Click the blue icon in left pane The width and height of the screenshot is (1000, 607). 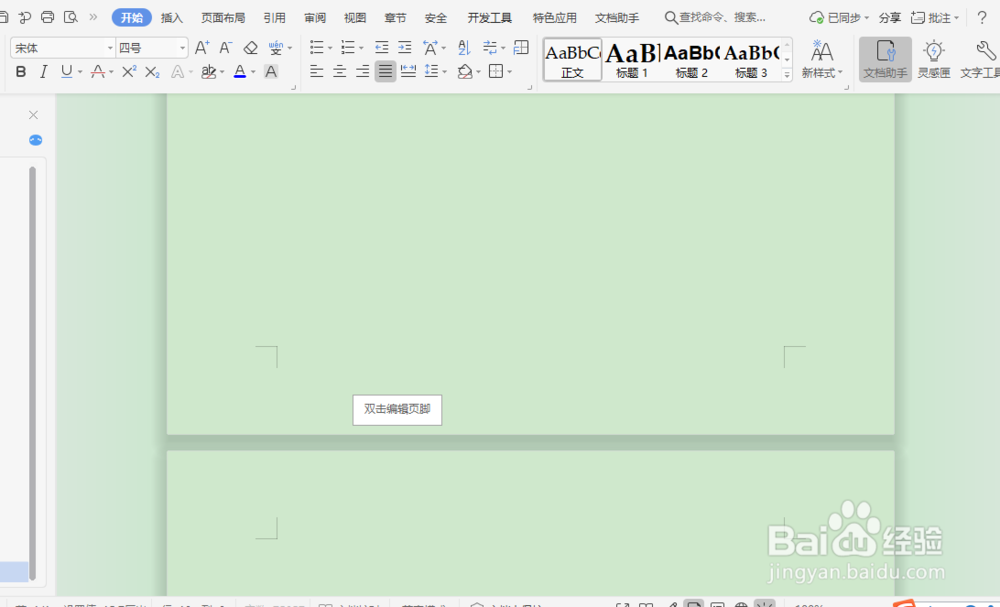36,140
